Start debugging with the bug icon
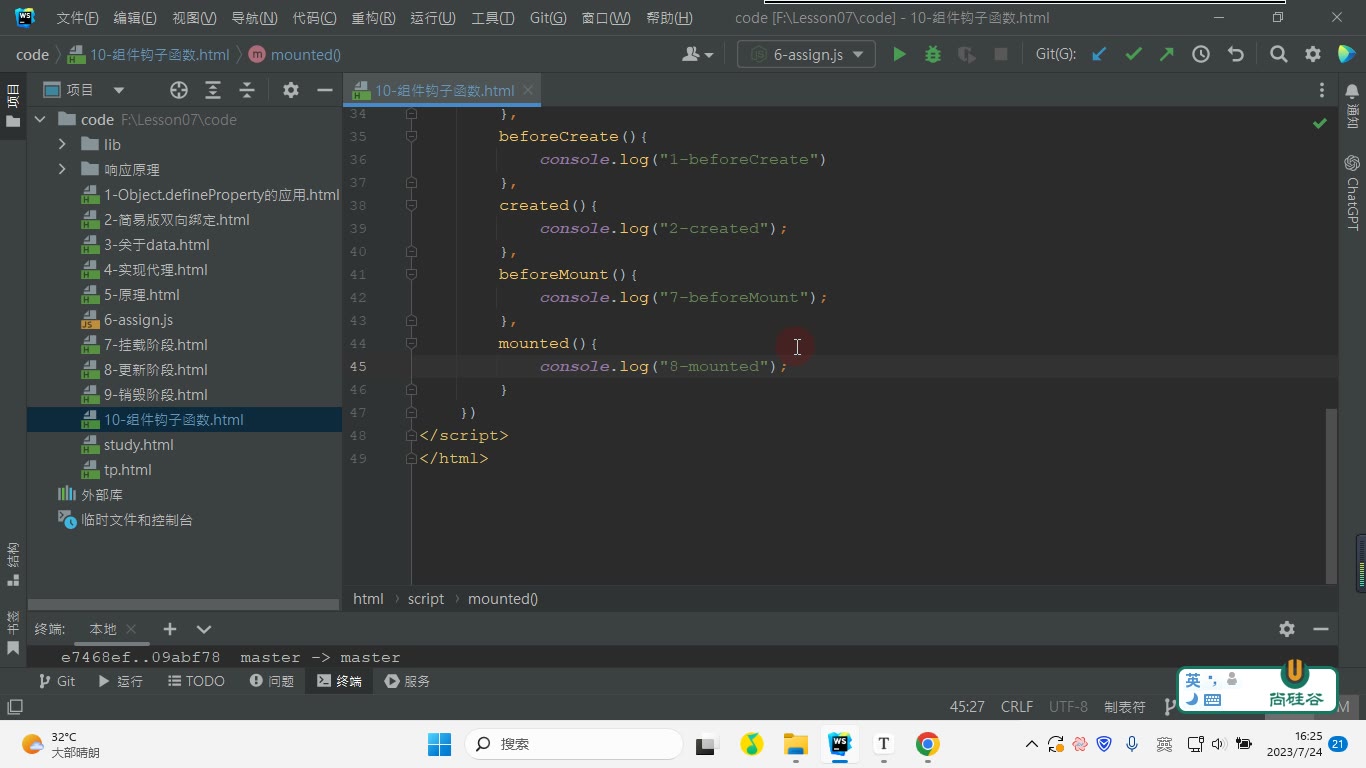This screenshot has height=768, width=1366. tap(933, 55)
